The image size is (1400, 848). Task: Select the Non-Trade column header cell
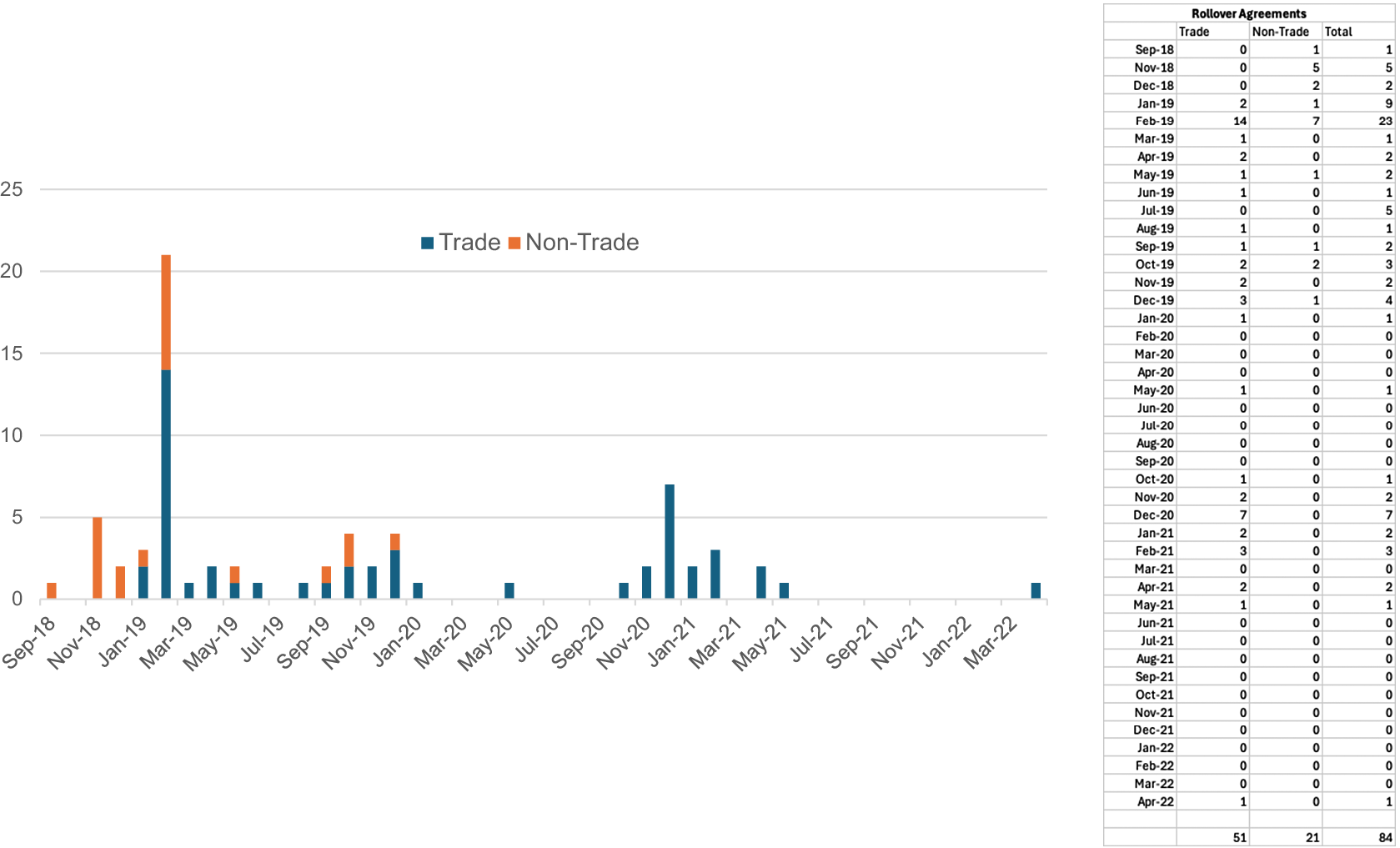point(1286,32)
